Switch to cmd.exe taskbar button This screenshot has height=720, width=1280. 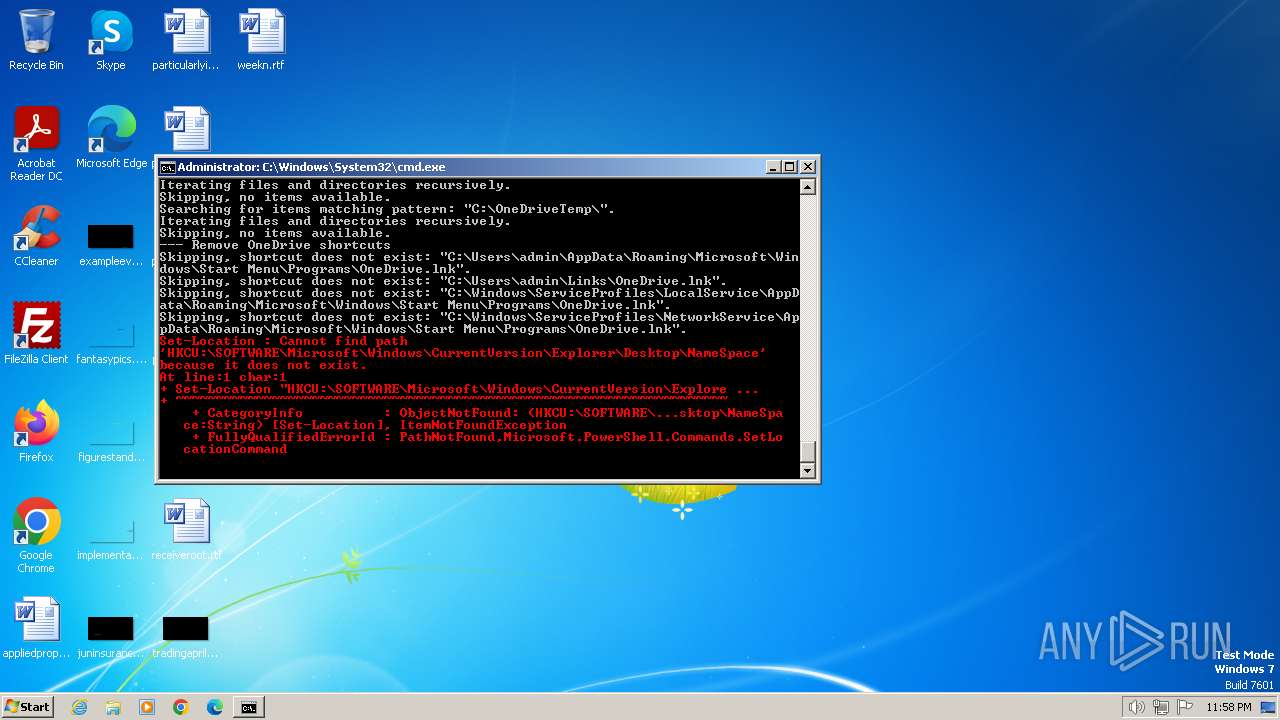point(249,707)
